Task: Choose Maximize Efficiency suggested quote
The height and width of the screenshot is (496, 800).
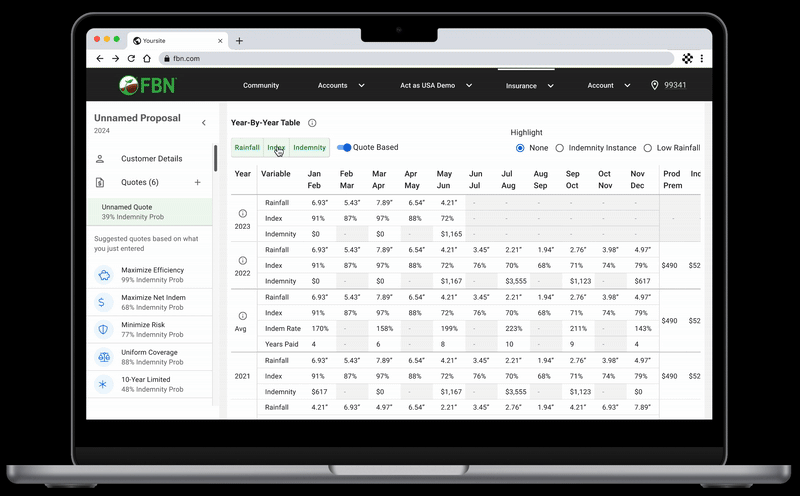Action: coord(149,275)
